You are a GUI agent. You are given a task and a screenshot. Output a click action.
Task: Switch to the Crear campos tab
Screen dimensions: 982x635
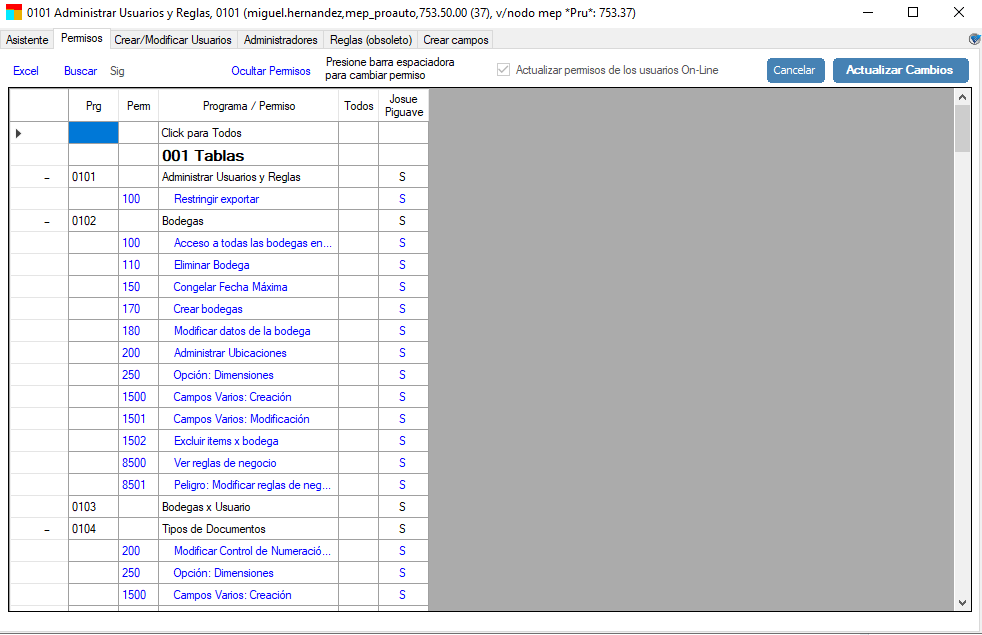click(x=455, y=39)
